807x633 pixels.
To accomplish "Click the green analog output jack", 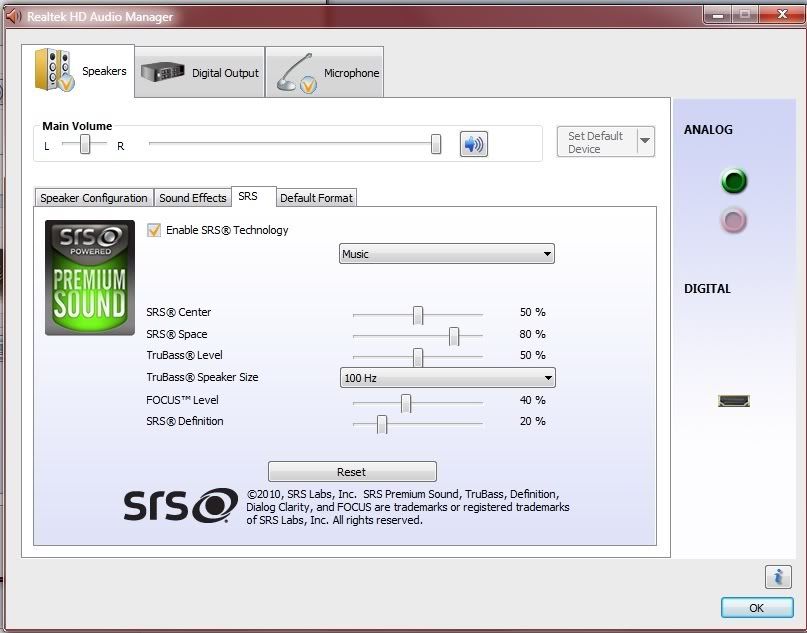I will 734,181.
